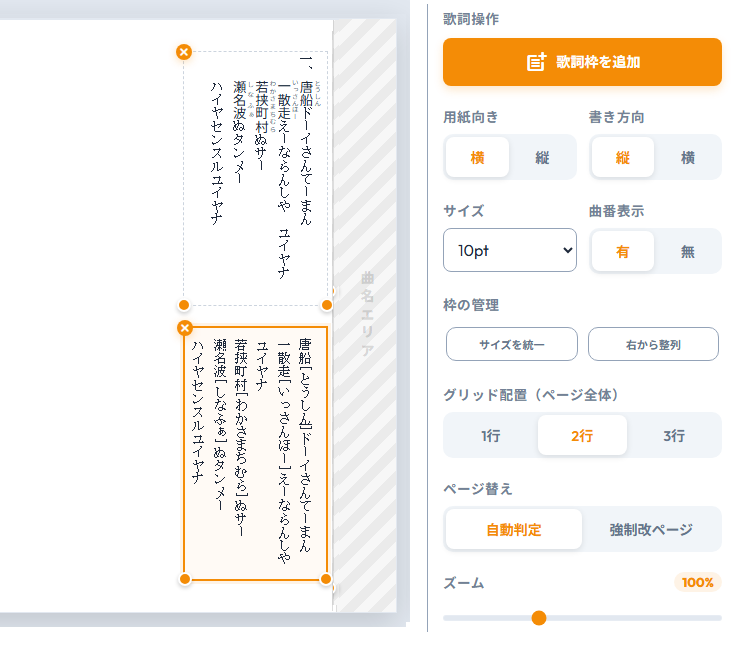Click the 曲名エリア striped area
The width and height of the screenshot is (741, 648).
[365, 315]
